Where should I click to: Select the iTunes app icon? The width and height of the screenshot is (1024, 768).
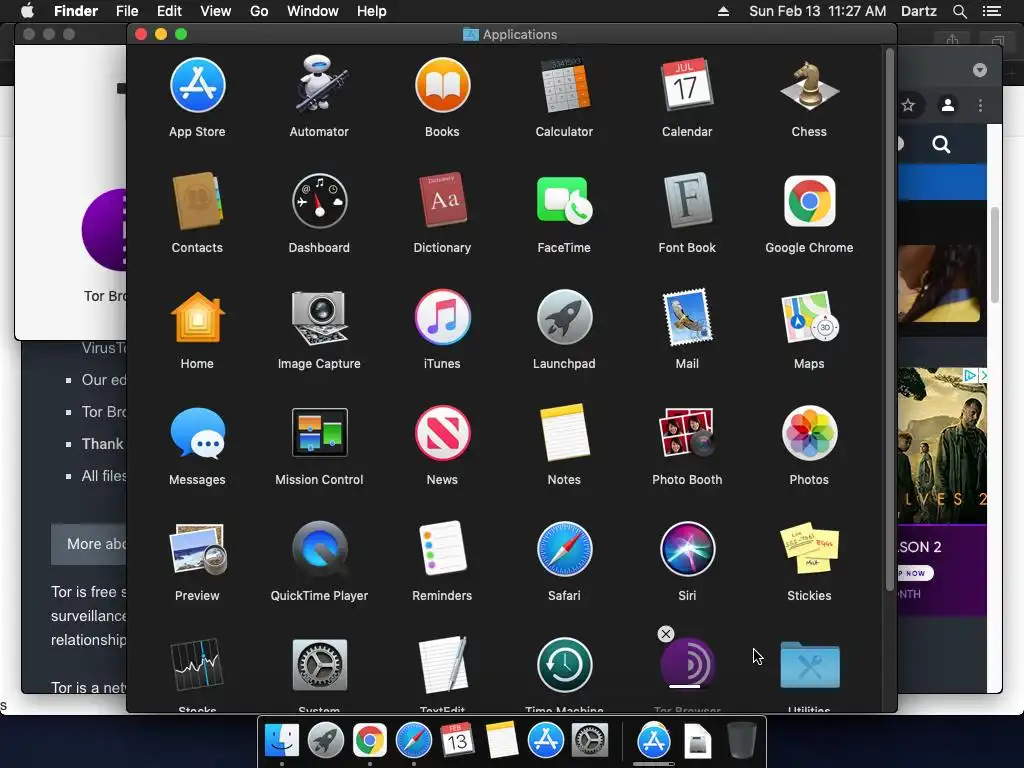coord(442,317)
